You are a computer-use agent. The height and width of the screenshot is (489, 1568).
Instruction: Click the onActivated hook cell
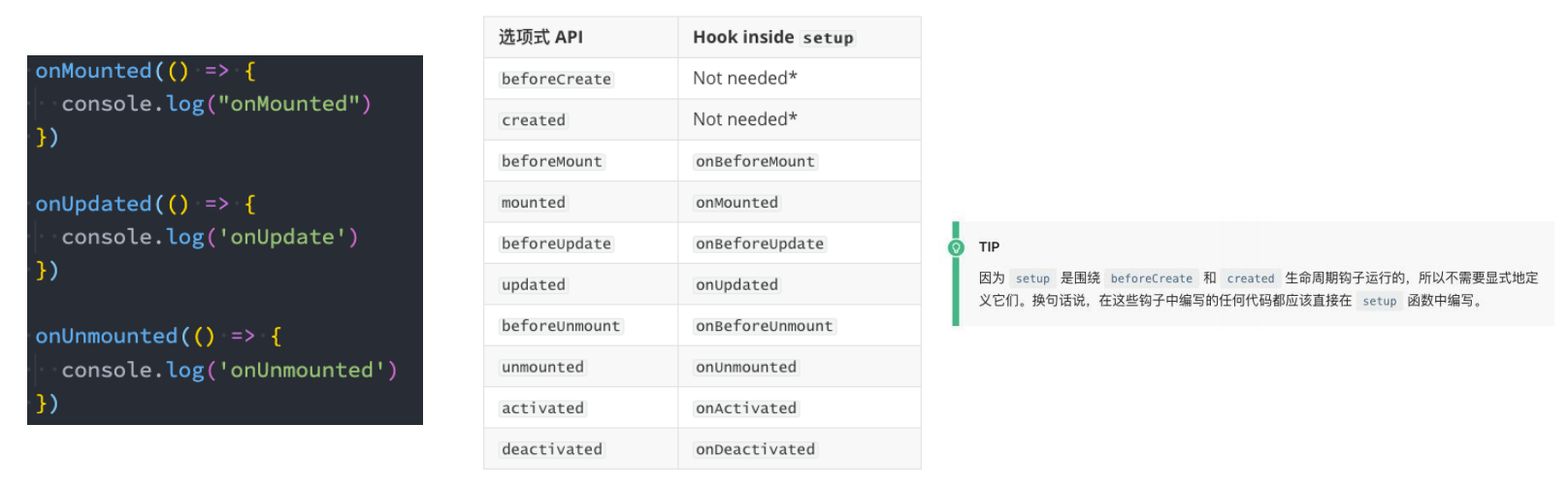746,408
